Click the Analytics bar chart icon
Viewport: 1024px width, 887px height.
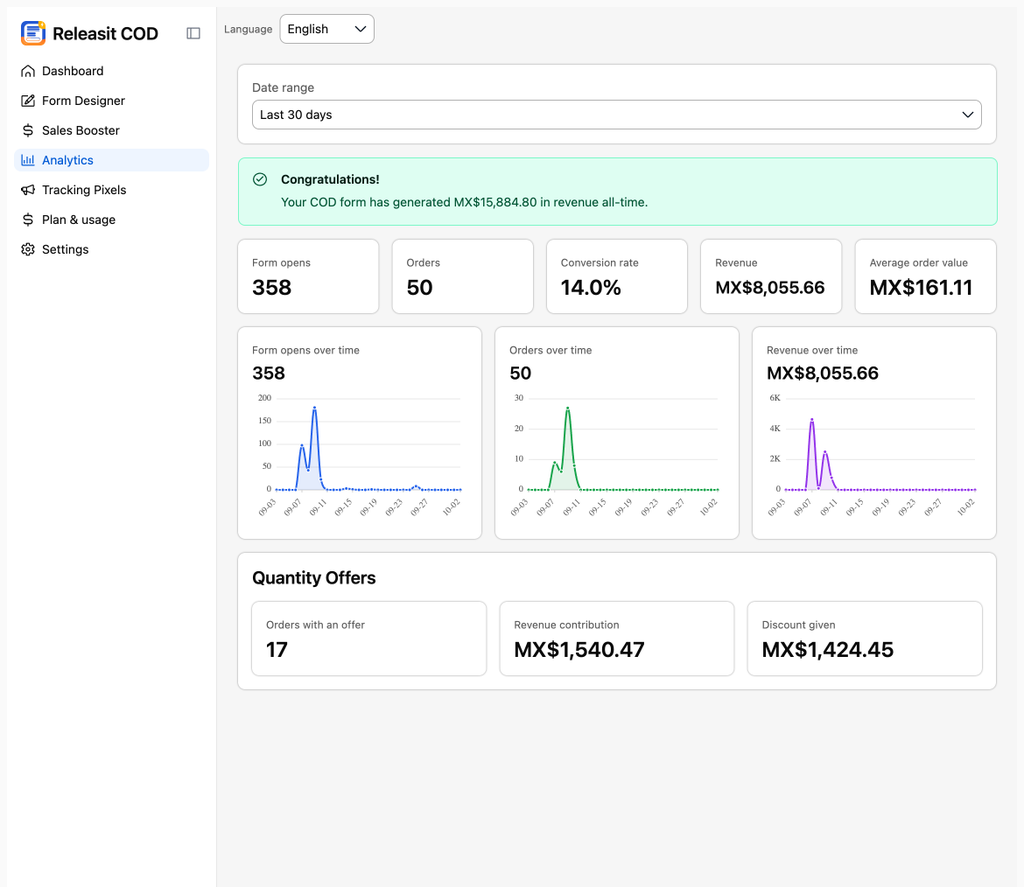click(27, 160)
